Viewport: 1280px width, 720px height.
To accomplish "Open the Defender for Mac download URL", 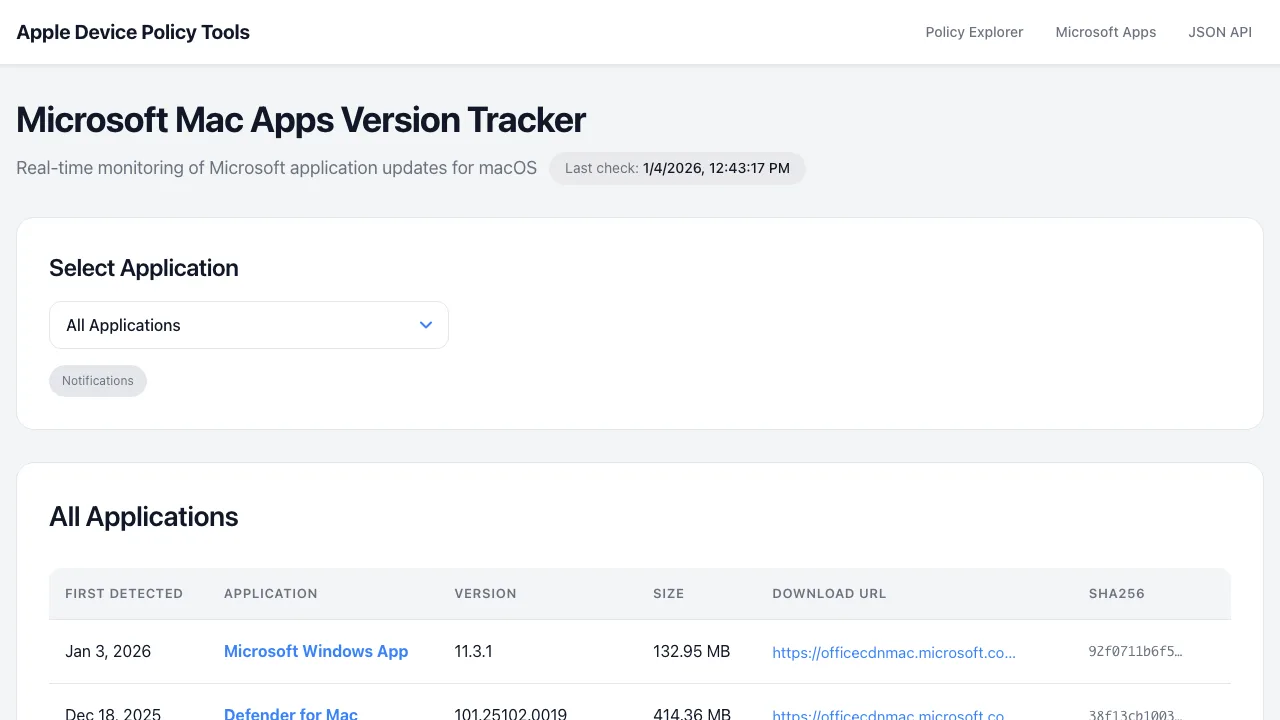I will [894, 714].
